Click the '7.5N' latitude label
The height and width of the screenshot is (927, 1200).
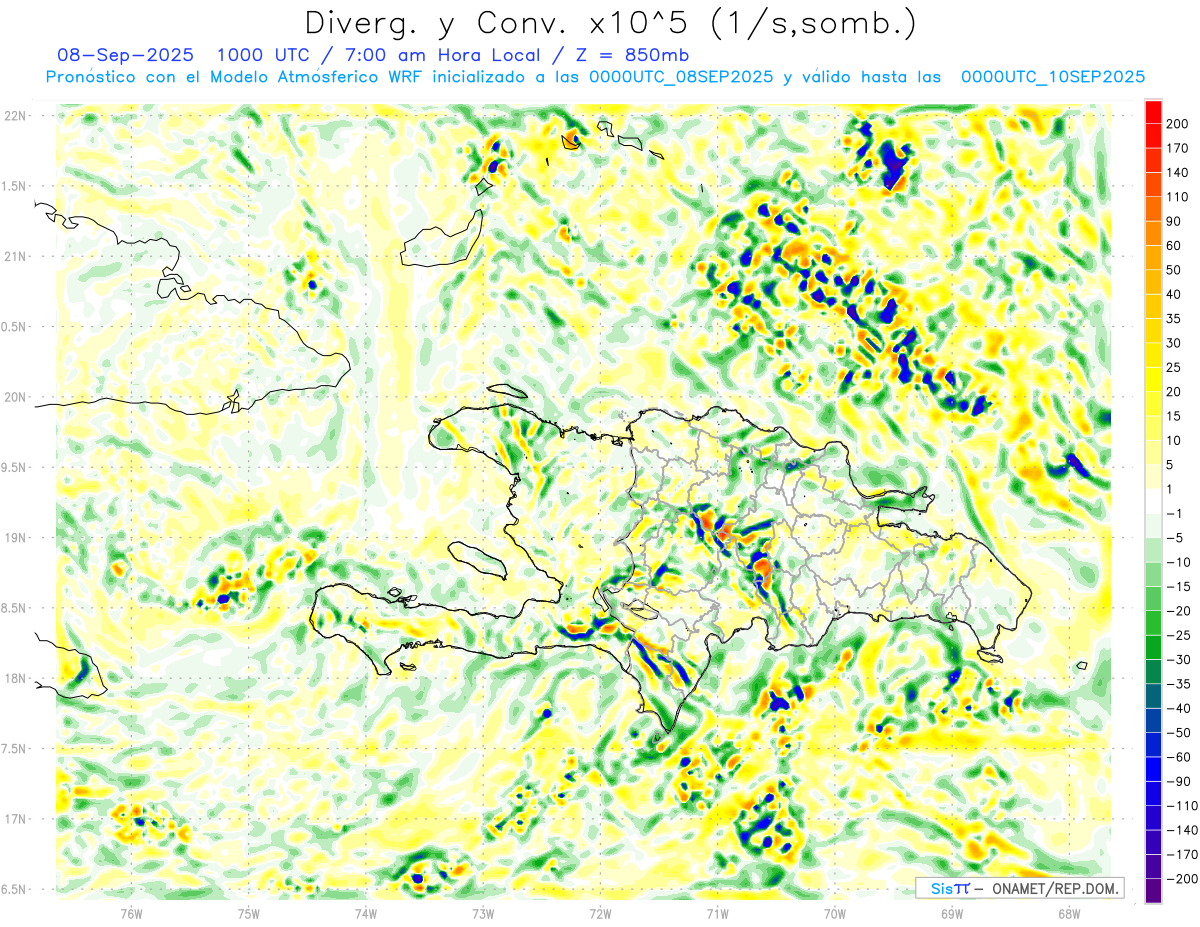coord(15,749)
